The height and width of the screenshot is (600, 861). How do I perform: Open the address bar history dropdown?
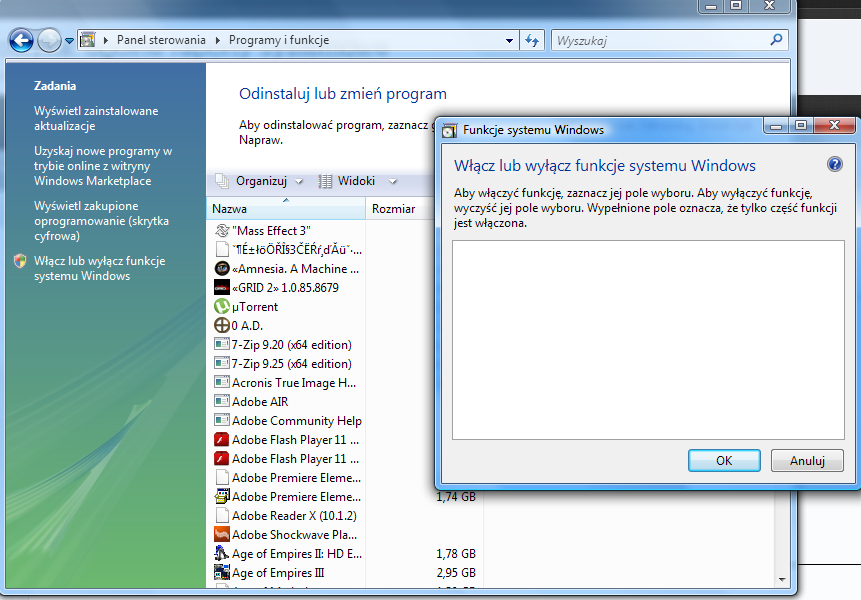click(509, 41)
